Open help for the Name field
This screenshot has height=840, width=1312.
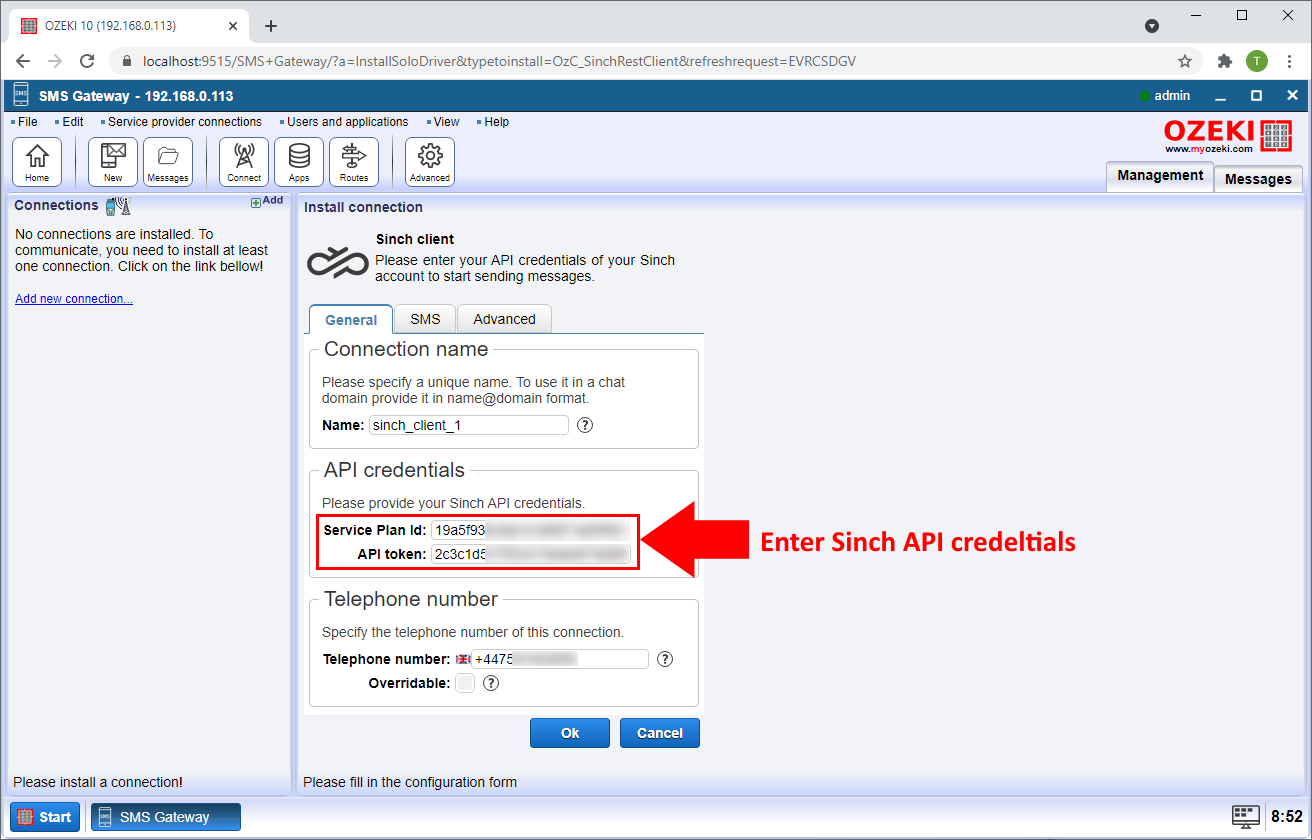586,425
